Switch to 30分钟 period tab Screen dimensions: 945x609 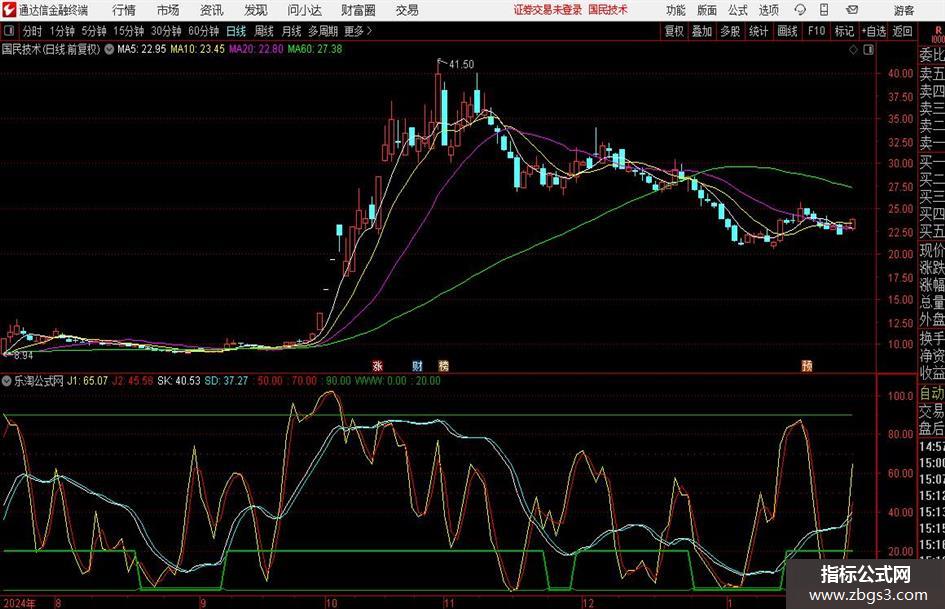point(166,31)
